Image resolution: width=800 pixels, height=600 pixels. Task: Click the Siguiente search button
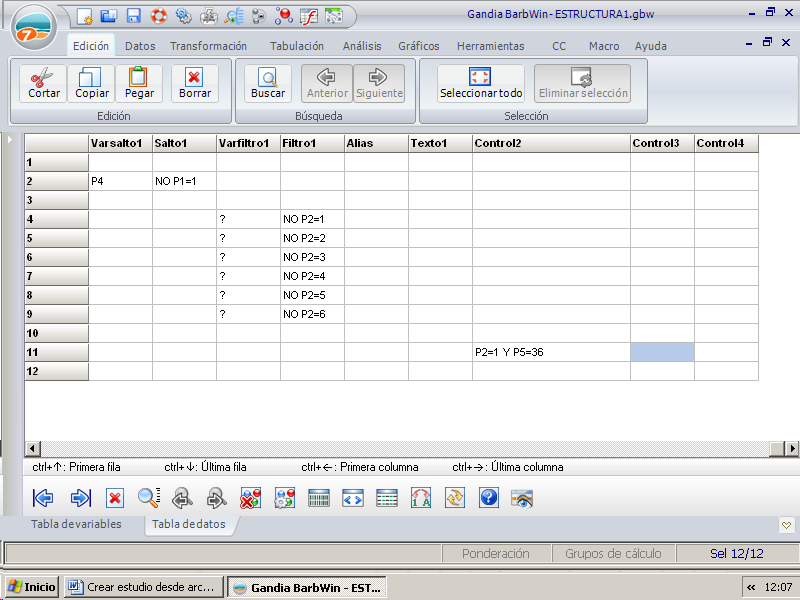pos(379,84)
